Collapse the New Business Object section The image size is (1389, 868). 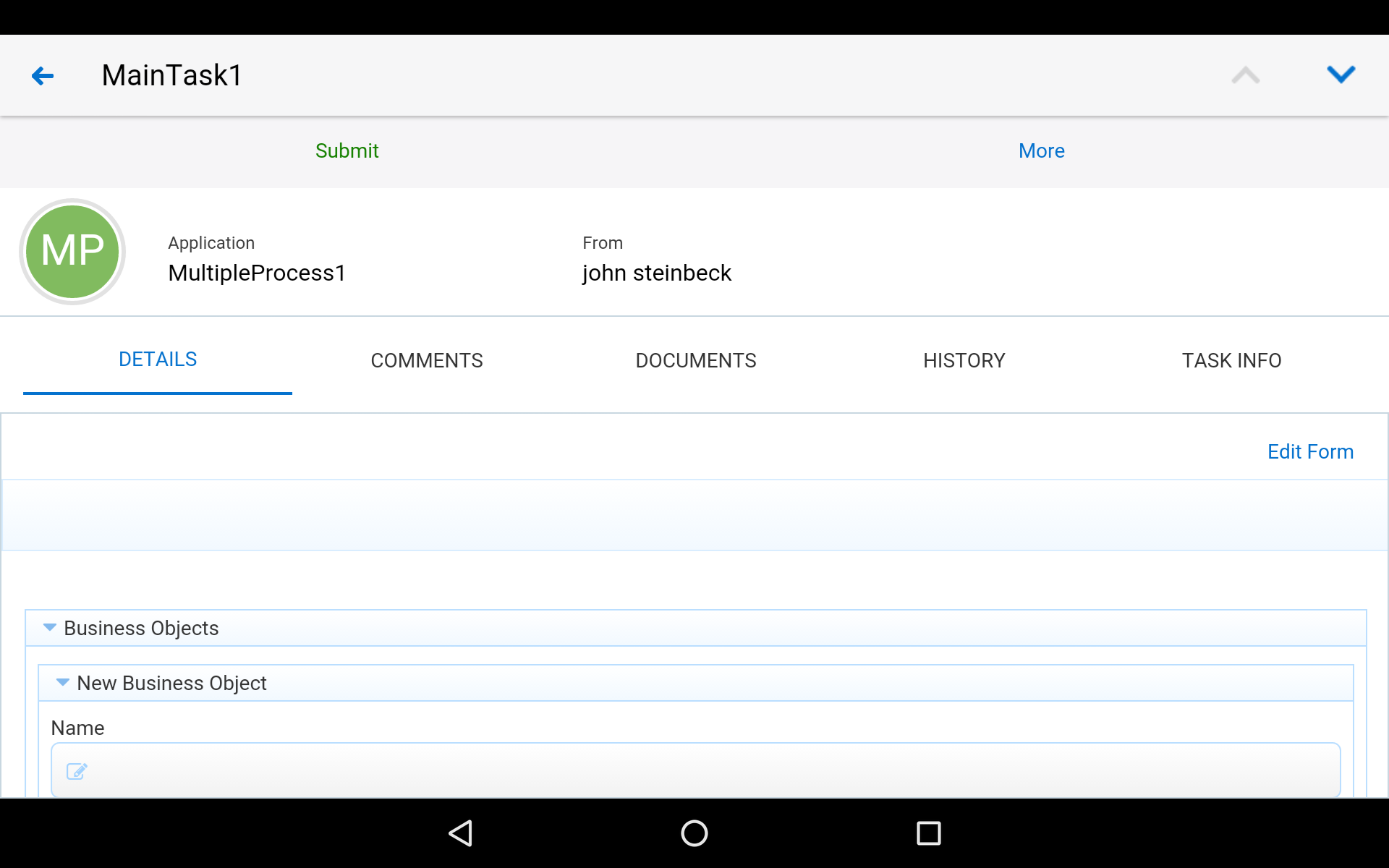click(63, 683)
